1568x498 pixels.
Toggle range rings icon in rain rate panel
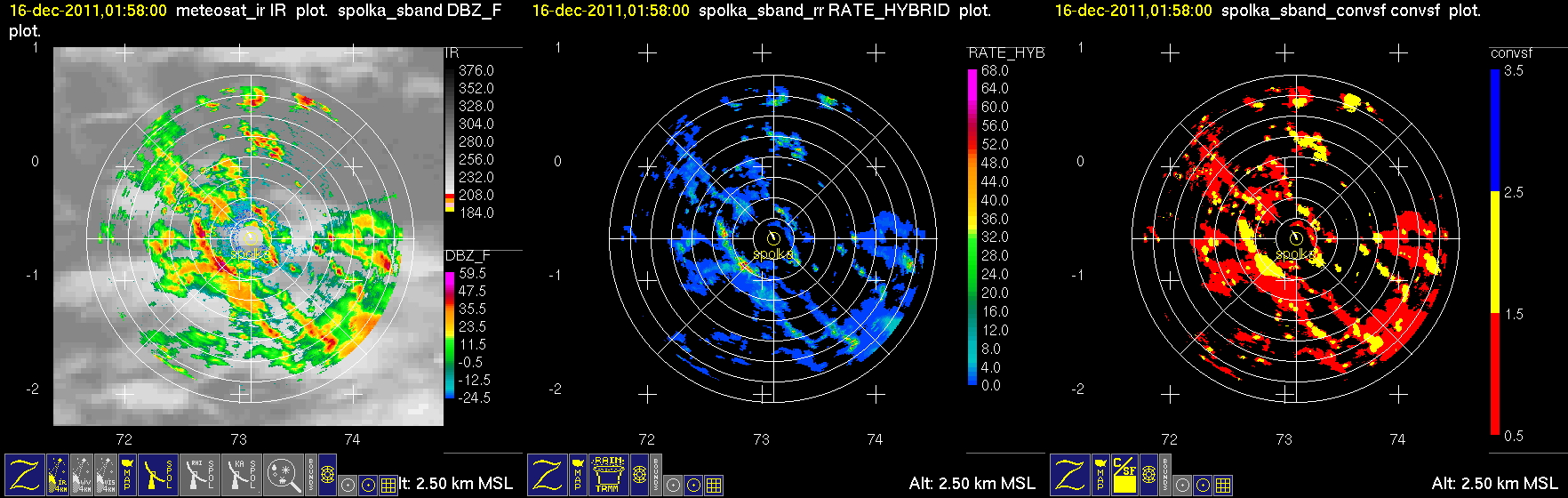click(x=639, y=475)
